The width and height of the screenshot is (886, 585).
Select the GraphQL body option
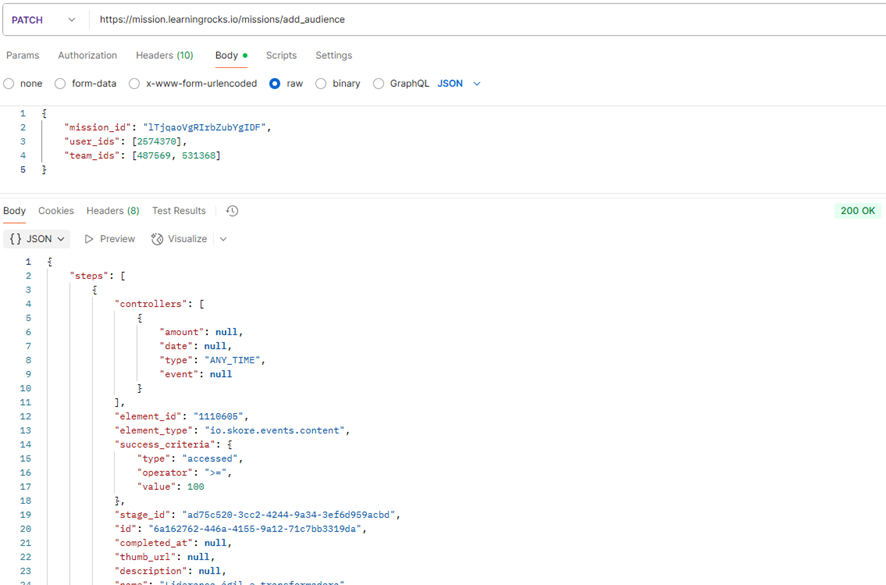[x=378, y=84]
